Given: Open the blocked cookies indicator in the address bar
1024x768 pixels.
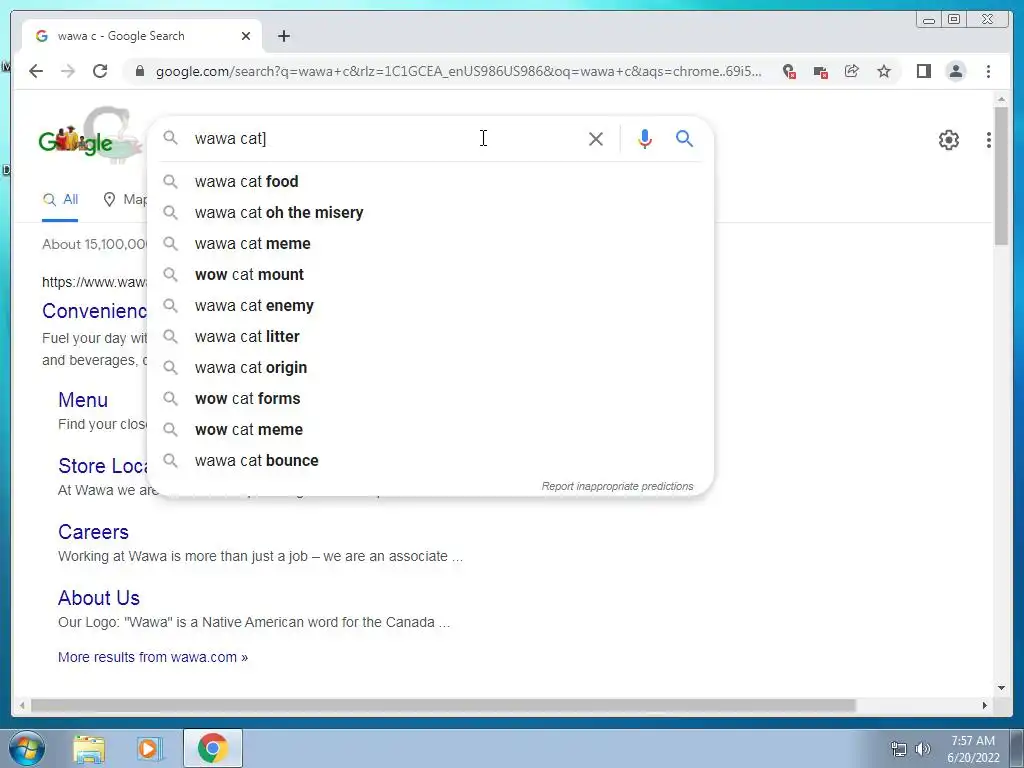Looking at the screenshot, I should click(789, 71).
